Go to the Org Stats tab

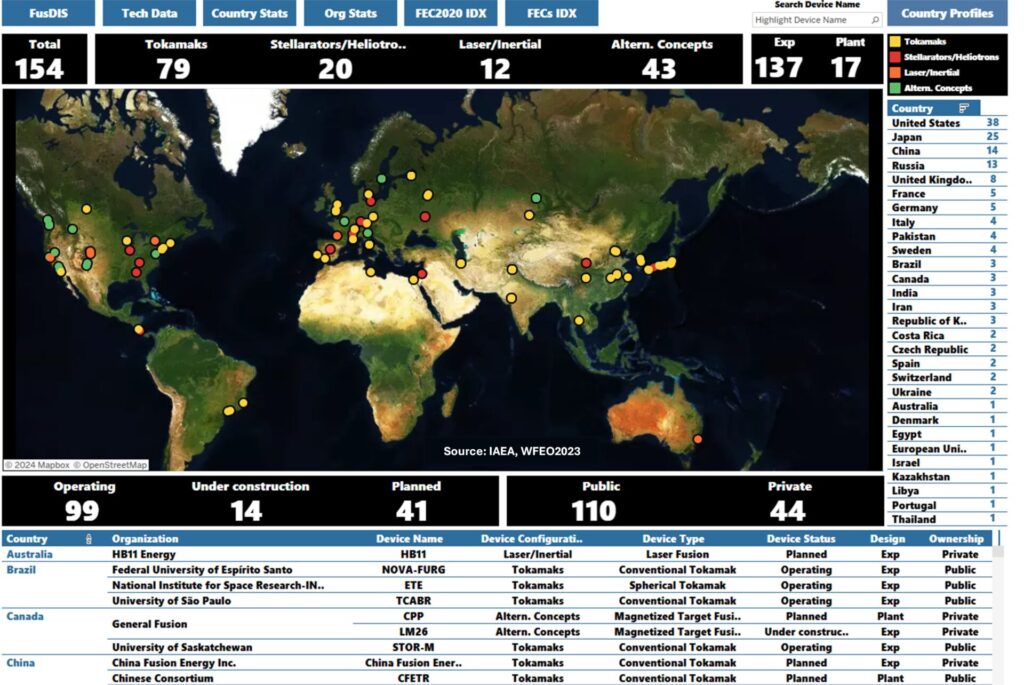pos(350,14)
